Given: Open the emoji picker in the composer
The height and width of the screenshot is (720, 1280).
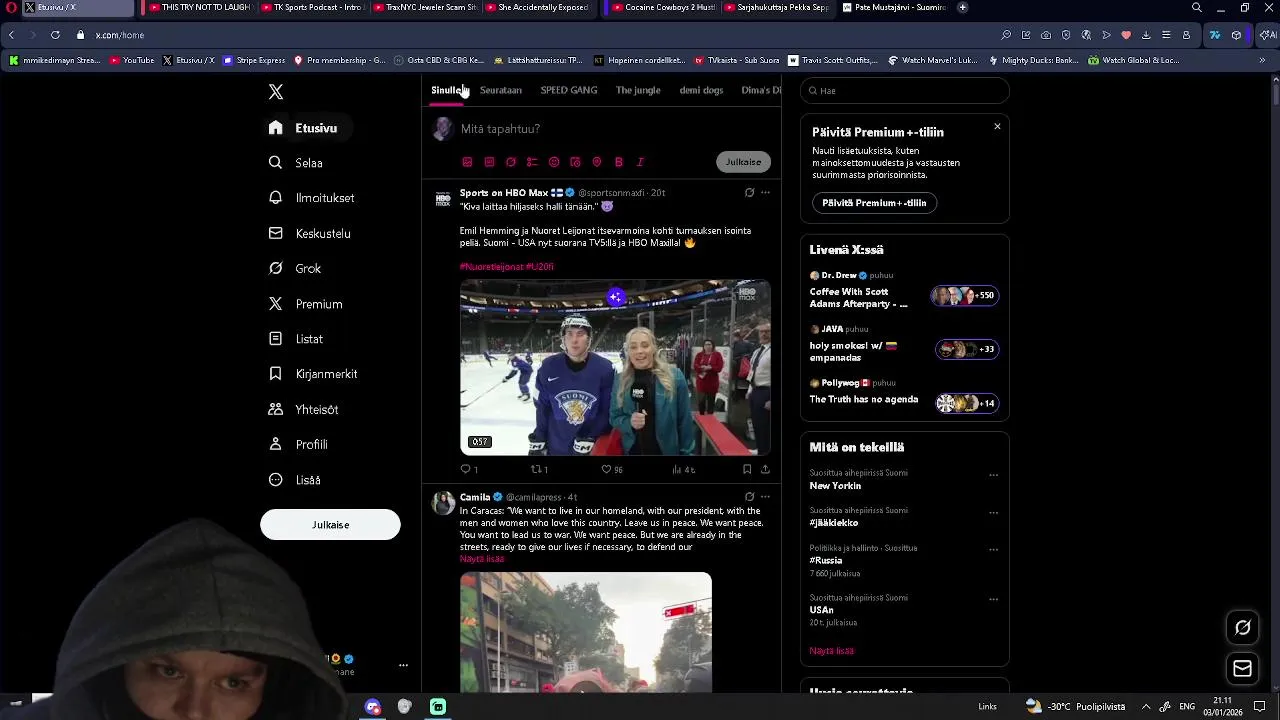Looking at the screenshot, I should coord(554,162).
